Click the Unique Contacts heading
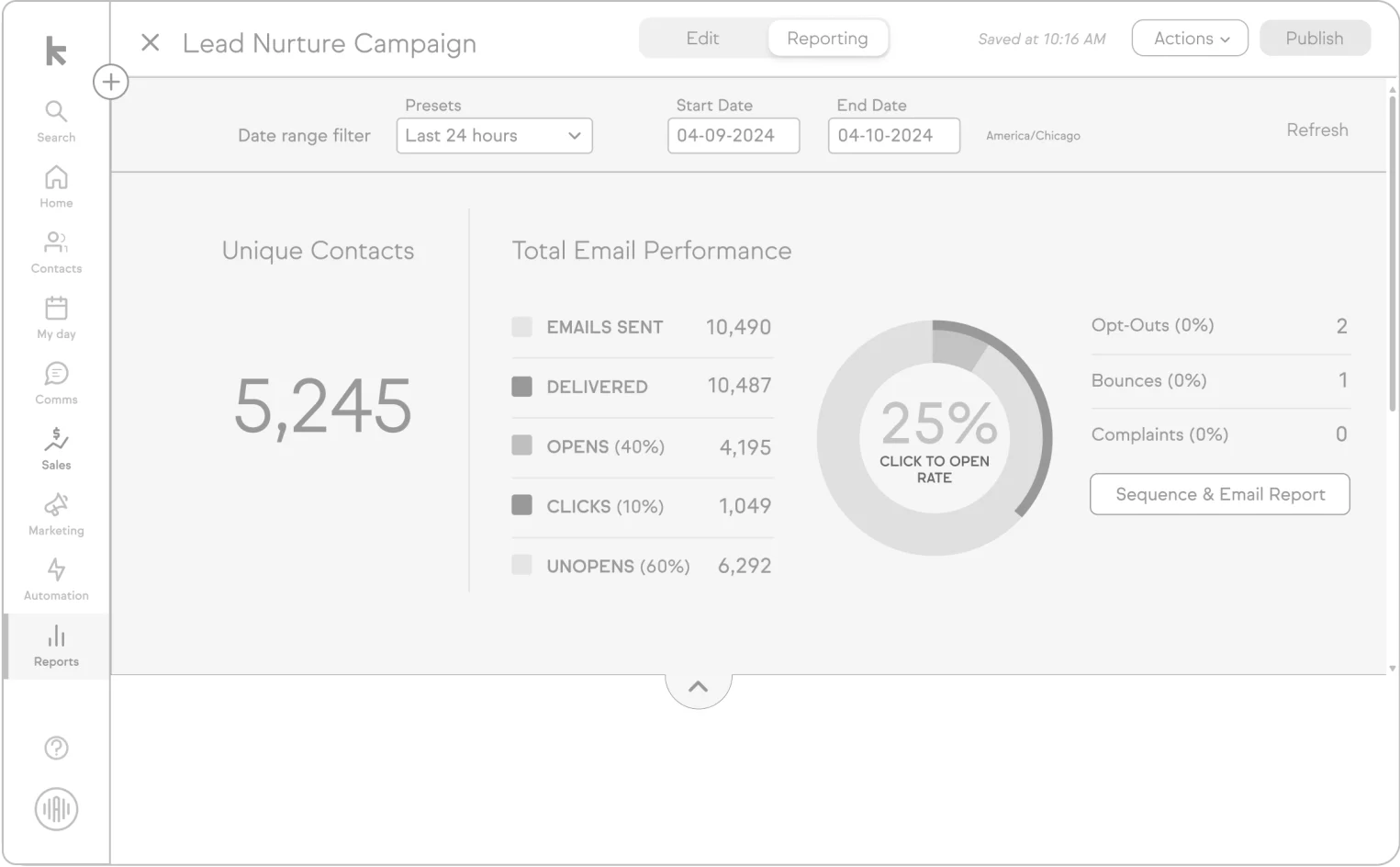 tap(318, 251)
